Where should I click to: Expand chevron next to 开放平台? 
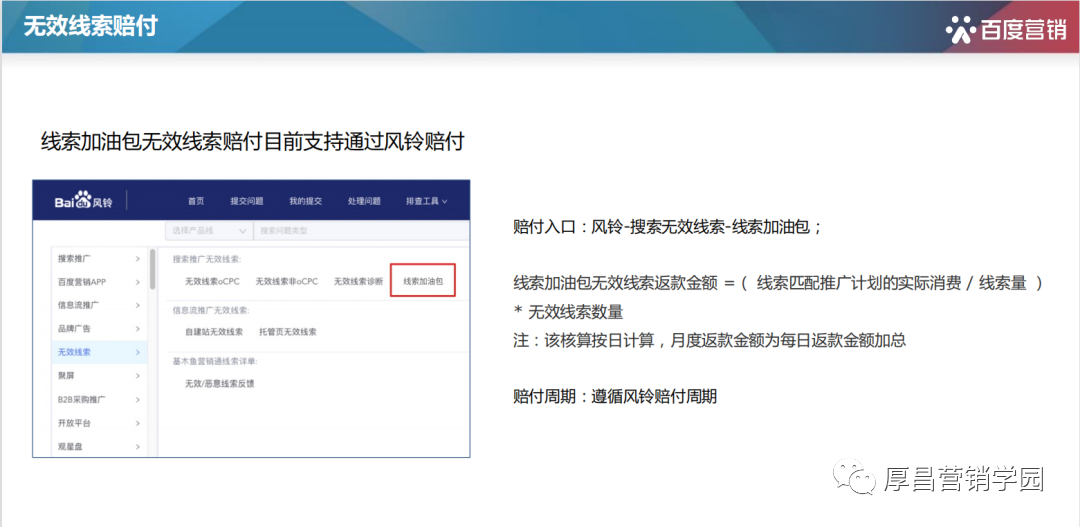pyautogui.click(x=138, y=422)
